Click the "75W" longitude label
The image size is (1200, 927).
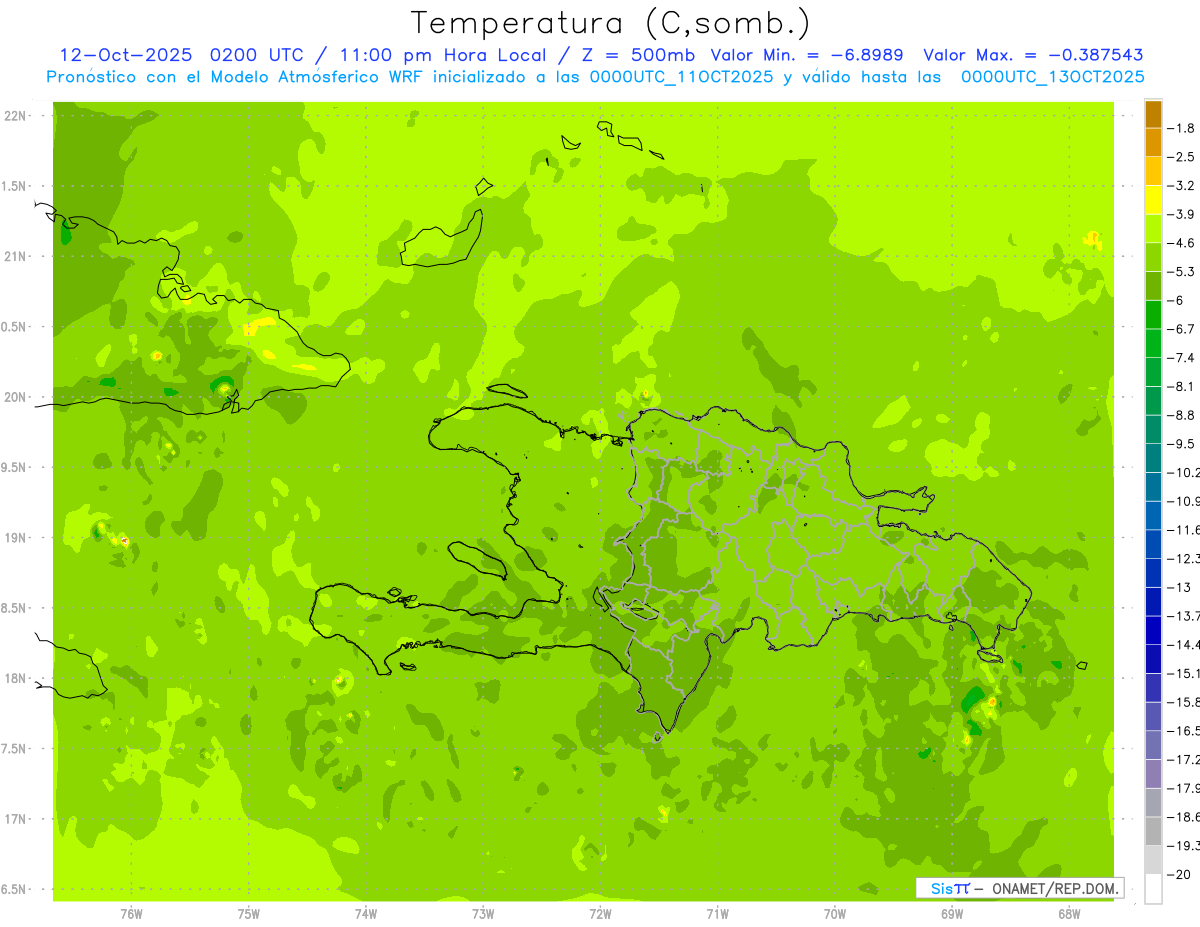(x=249, y=913)
